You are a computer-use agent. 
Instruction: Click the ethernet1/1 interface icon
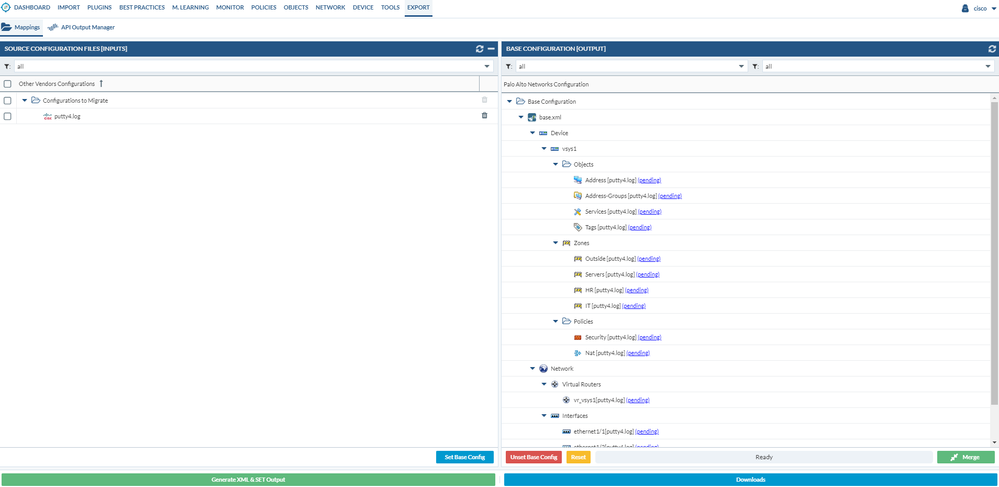(x=566, y=432)
